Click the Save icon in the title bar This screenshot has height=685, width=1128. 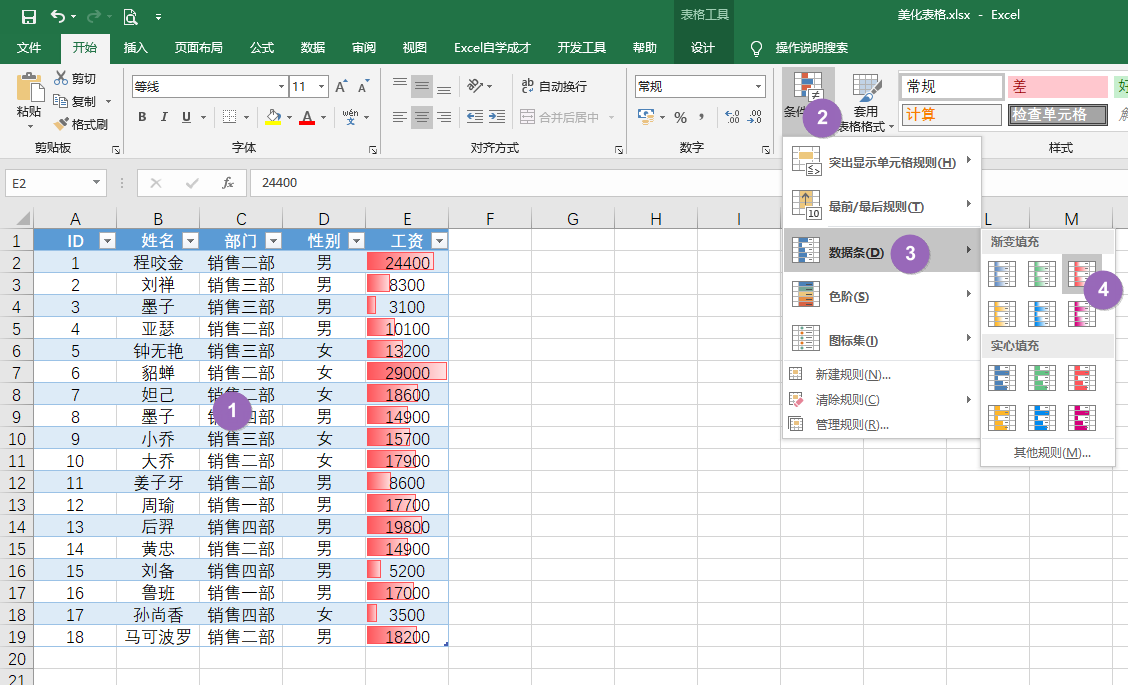click(29, 16)
